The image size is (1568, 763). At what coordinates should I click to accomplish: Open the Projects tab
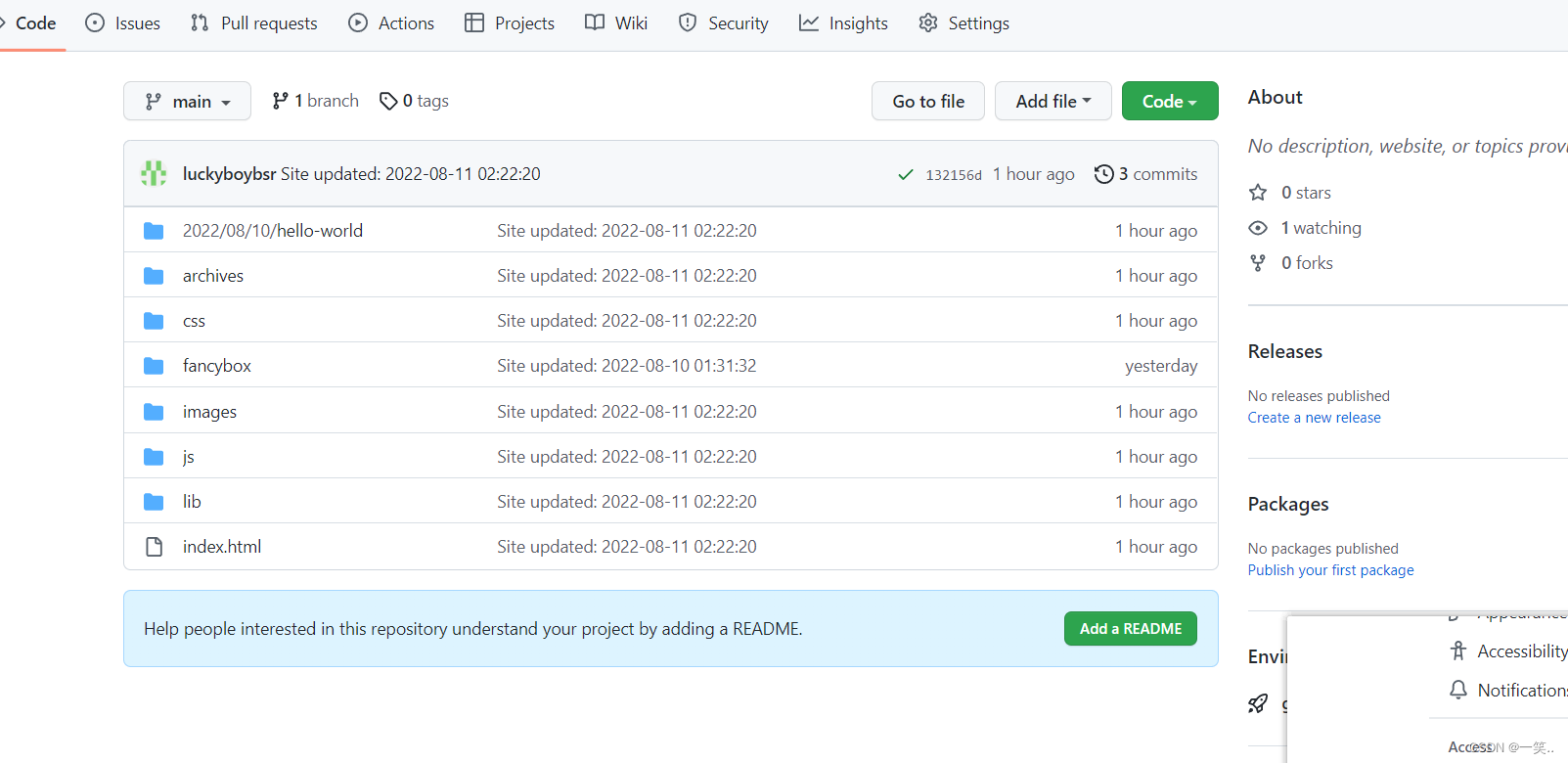coord(510,23)
